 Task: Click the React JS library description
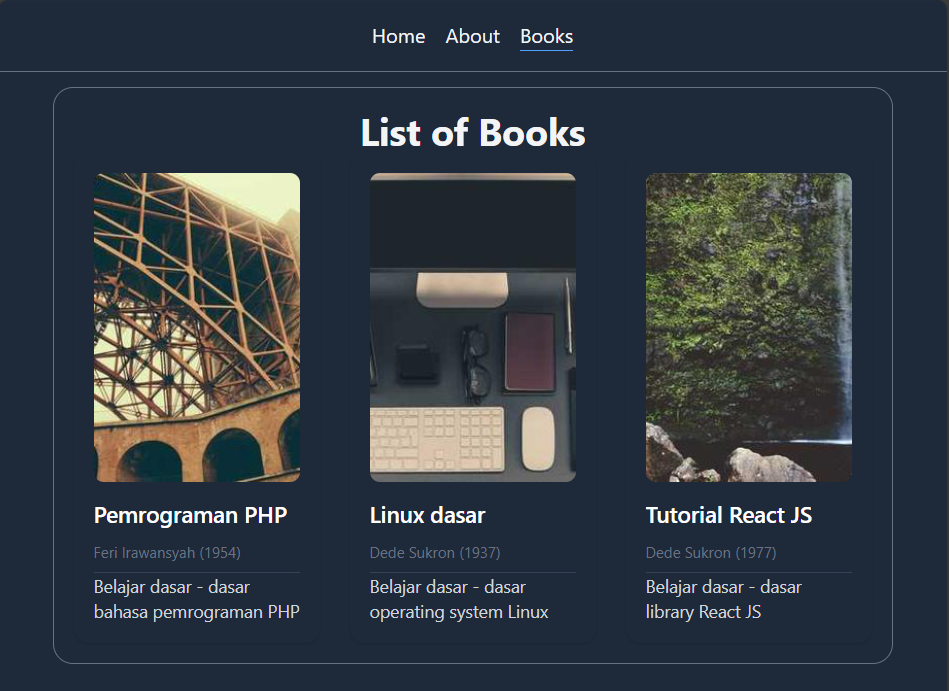click(723, 599)
